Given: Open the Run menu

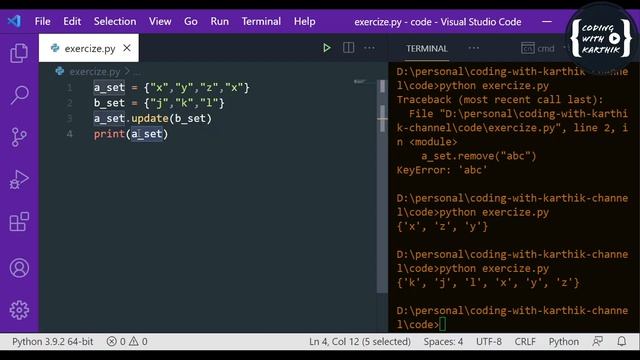Looking at the screenshot, I should coord(220,21).
